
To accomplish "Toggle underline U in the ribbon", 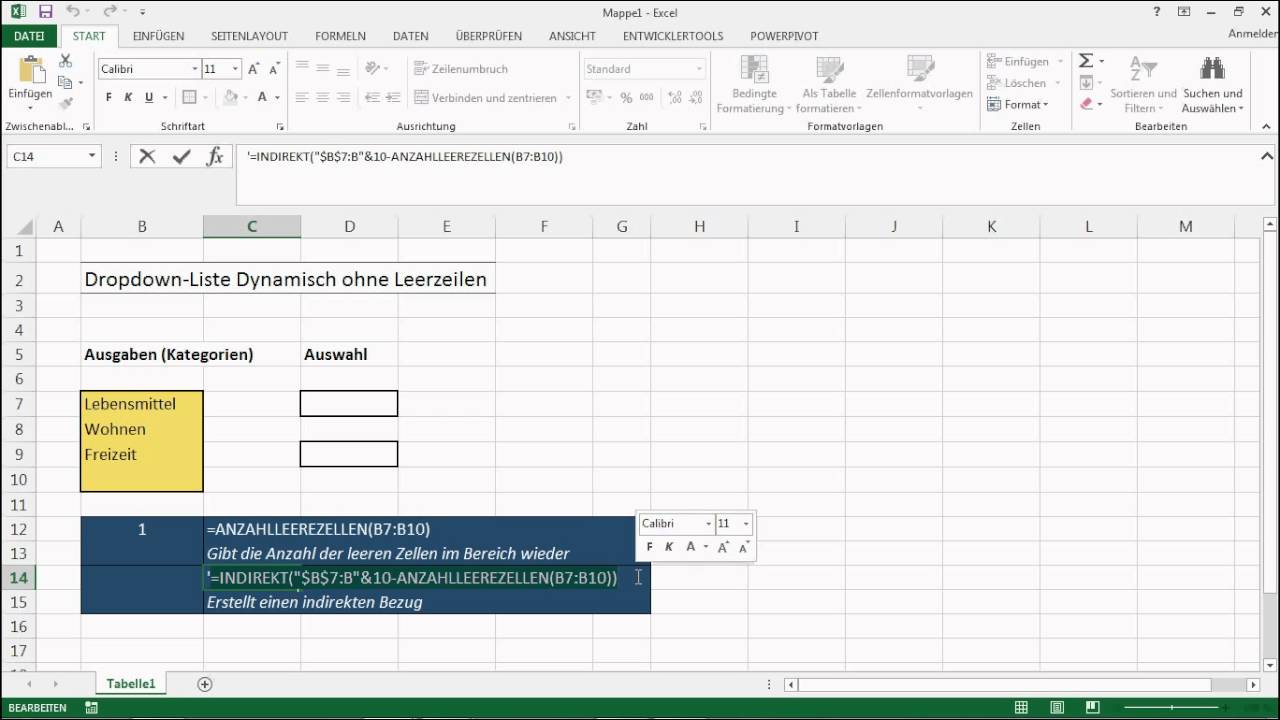I will [x=149, y=97].
